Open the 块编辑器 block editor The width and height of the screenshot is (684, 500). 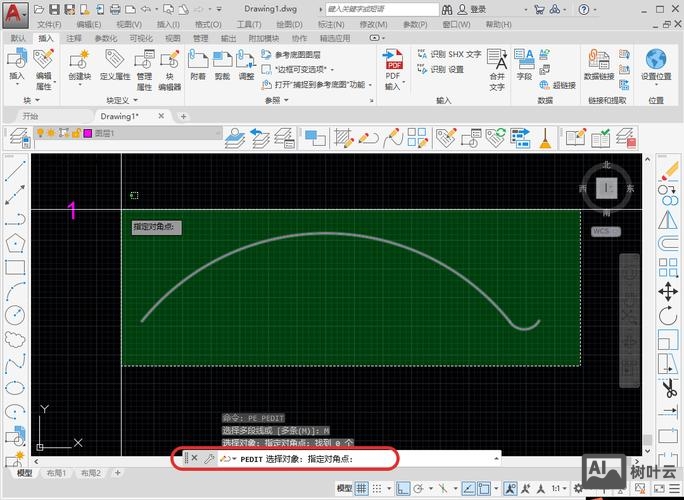point(170,66)
